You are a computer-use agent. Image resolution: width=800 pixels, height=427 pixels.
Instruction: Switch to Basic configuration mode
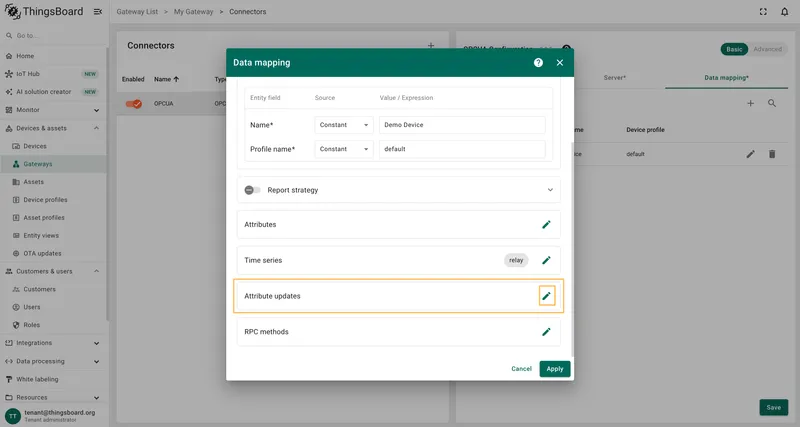tap(734, 49)
